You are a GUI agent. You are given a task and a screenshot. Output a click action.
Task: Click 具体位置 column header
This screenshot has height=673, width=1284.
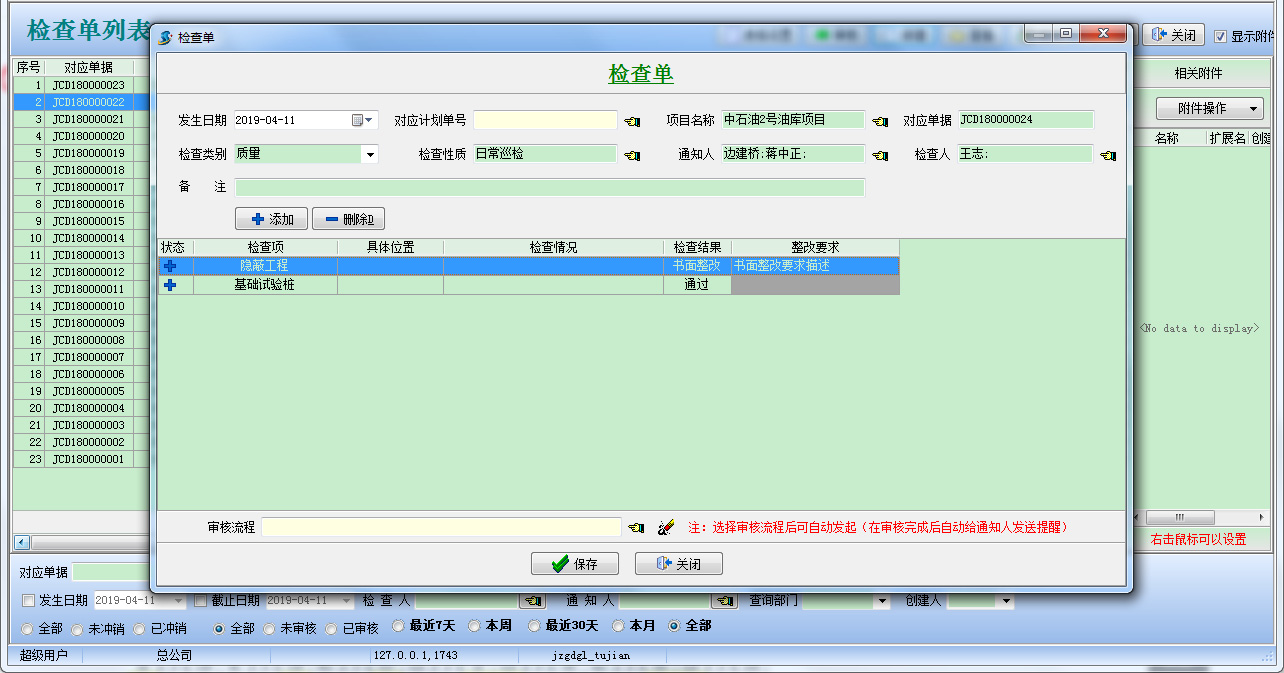pyautogui.click(x=390, y=247)
